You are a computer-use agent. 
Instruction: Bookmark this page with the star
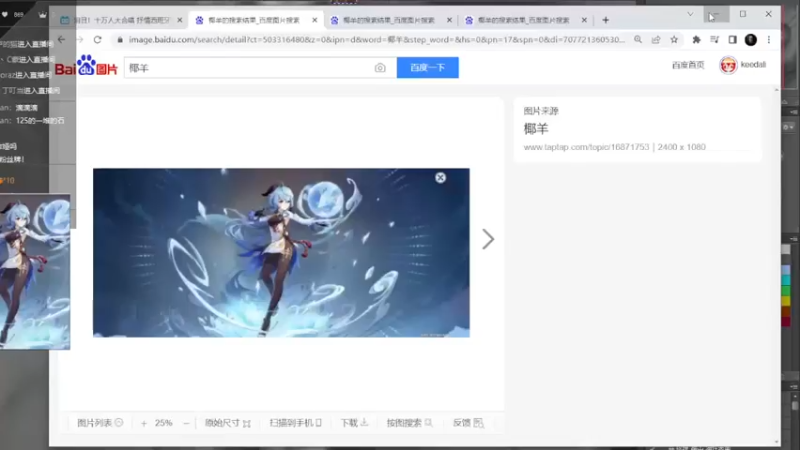[x=674, y=40]
